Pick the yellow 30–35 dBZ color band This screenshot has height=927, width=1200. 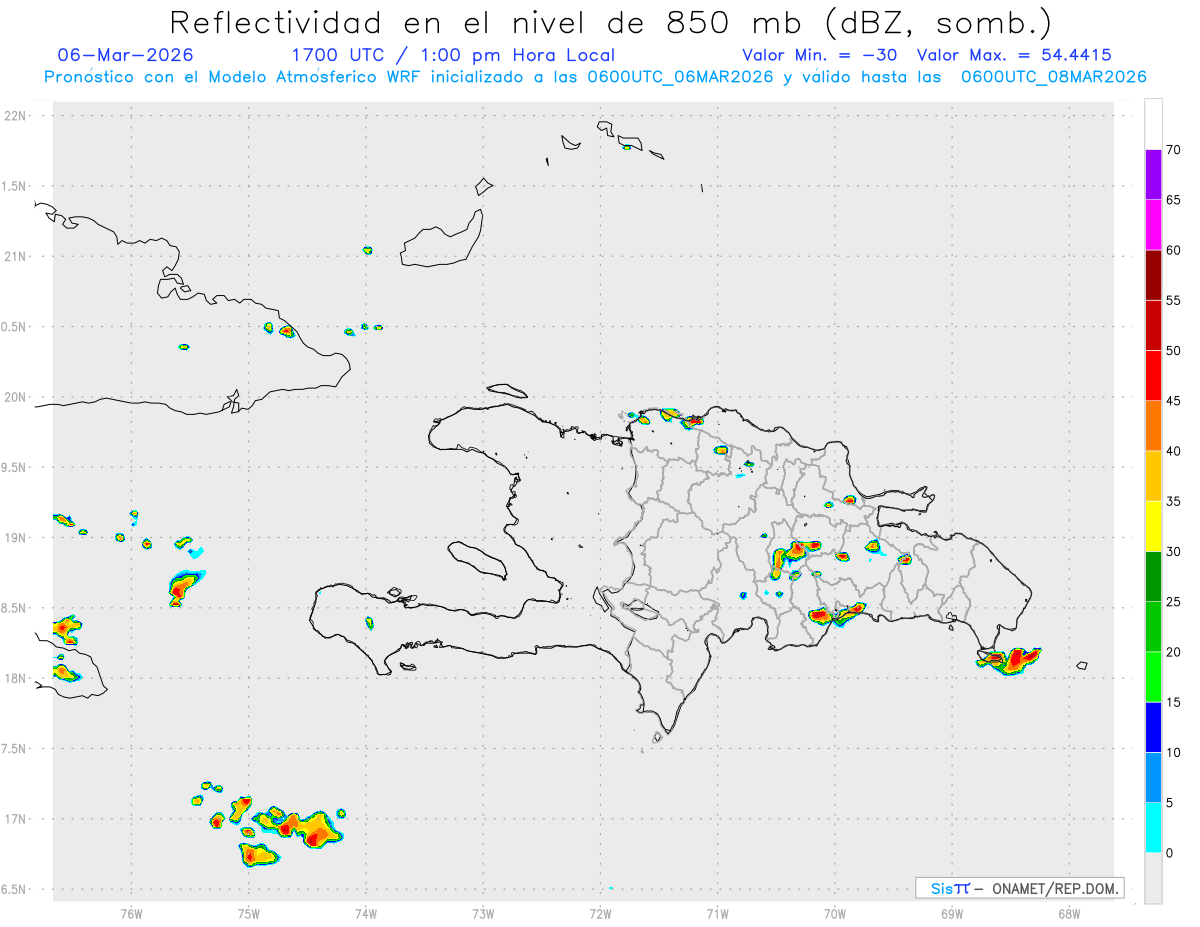[x=1153, y=527]
